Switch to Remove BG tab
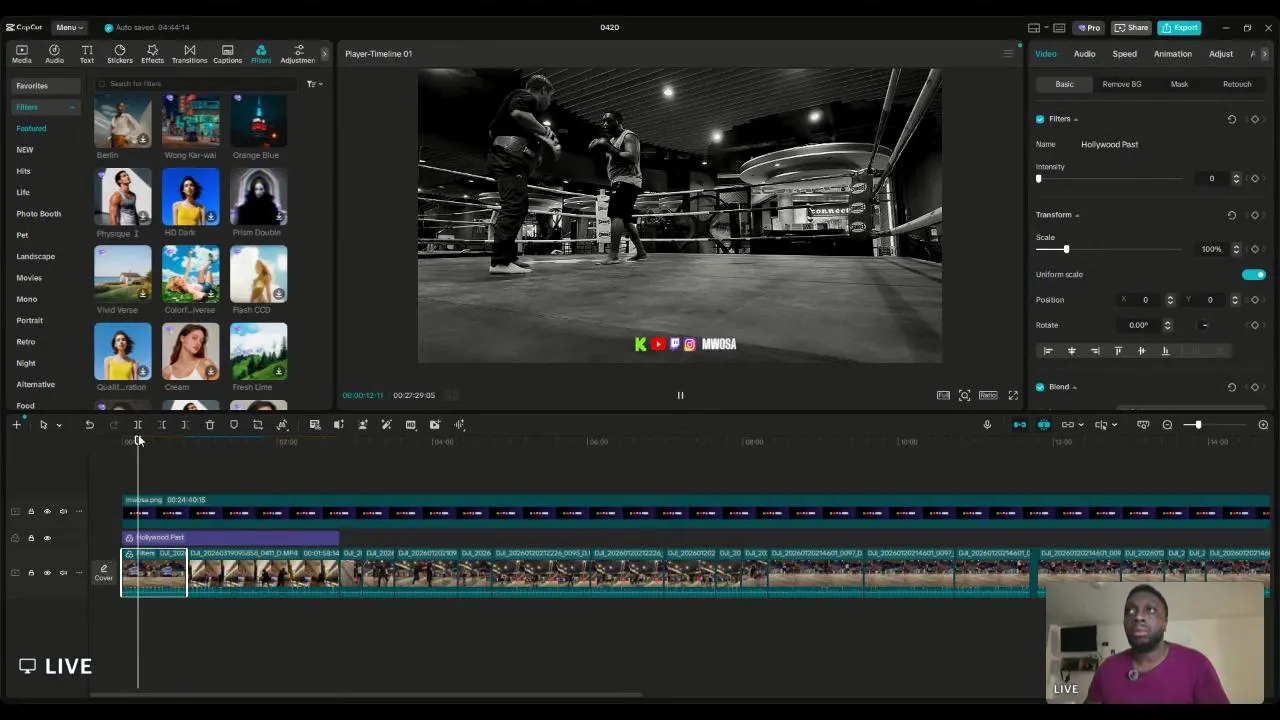Viewport: 1280px width, 720px height. coord(1122,85)
